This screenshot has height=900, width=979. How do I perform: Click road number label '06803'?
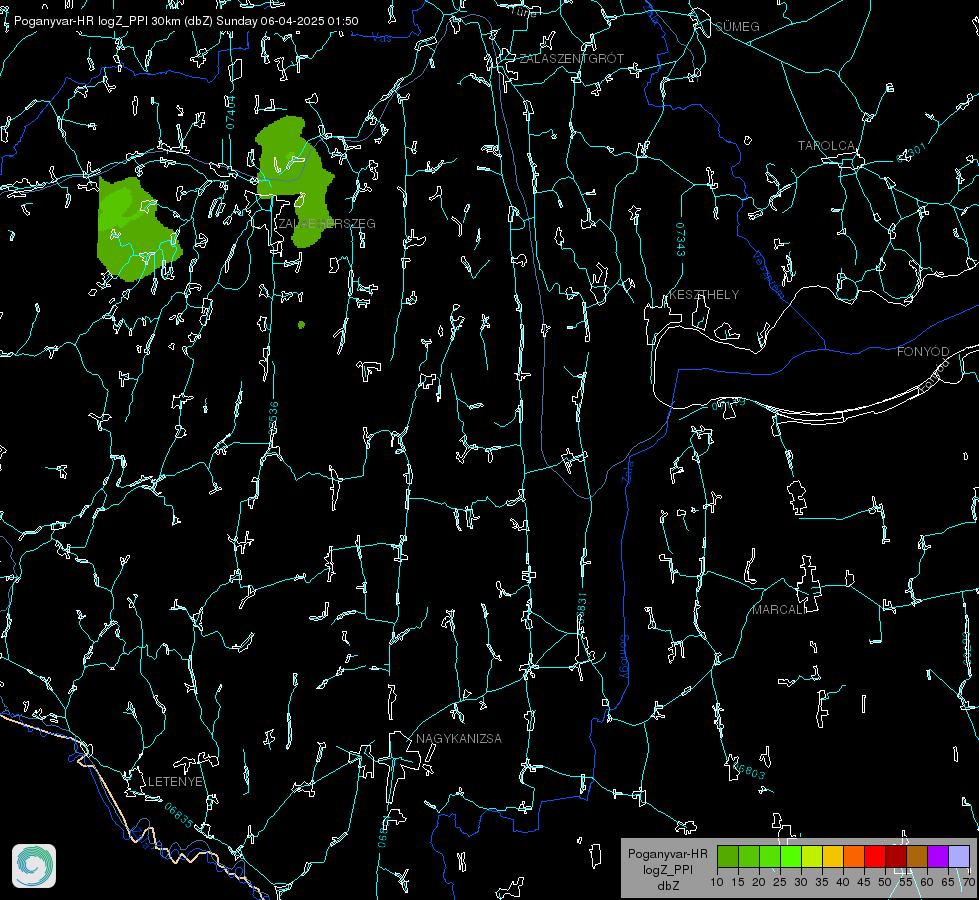tap(749, 770)
